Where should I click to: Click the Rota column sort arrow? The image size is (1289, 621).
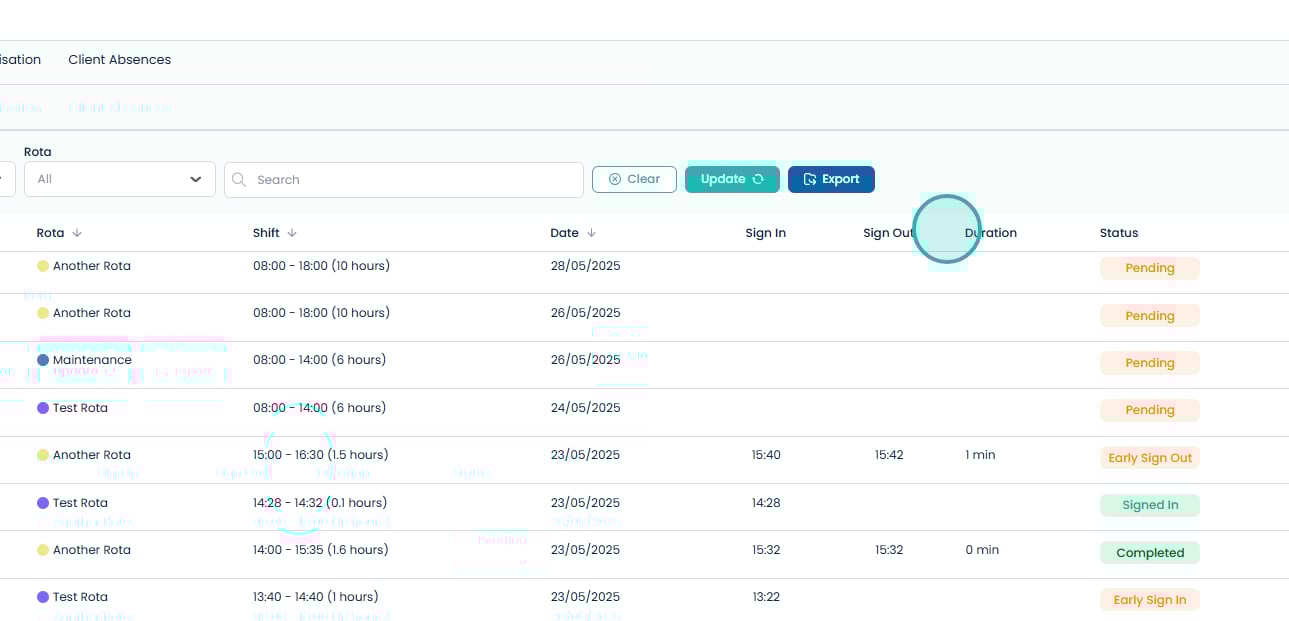[x=77, y=233]
